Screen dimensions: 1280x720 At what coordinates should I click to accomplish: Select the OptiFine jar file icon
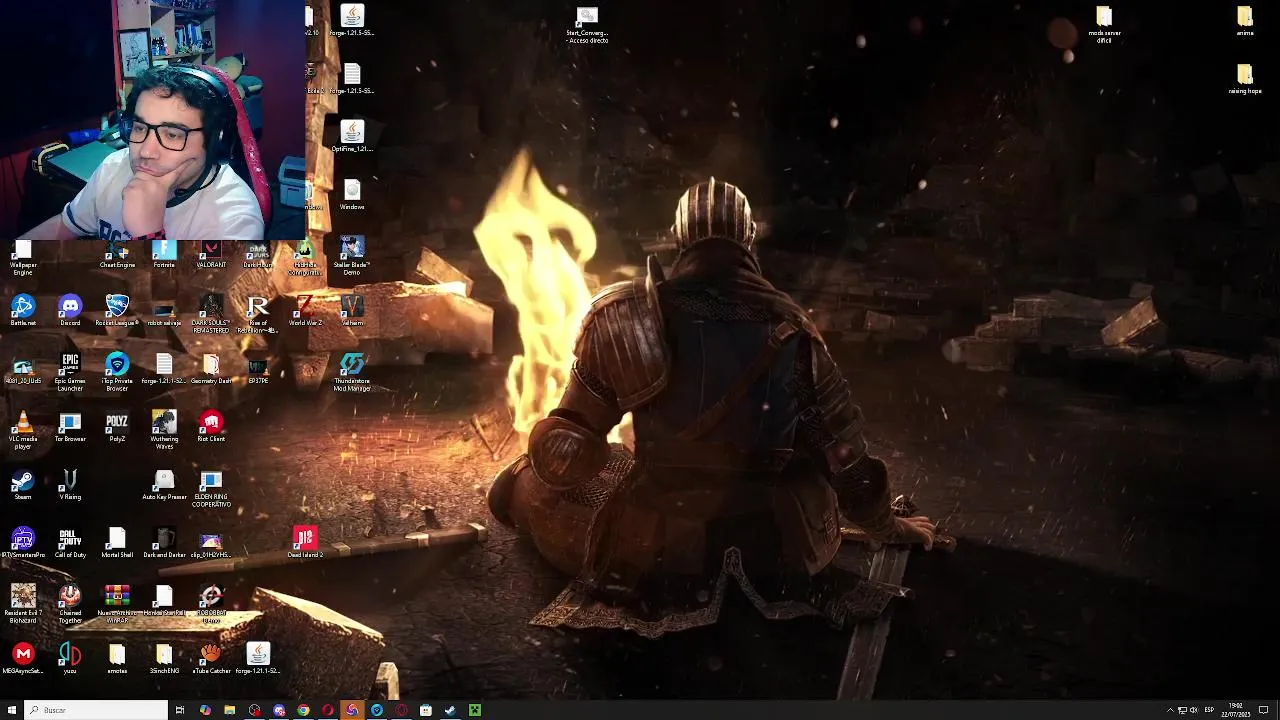pyautogui.click(x=352, y=137)
